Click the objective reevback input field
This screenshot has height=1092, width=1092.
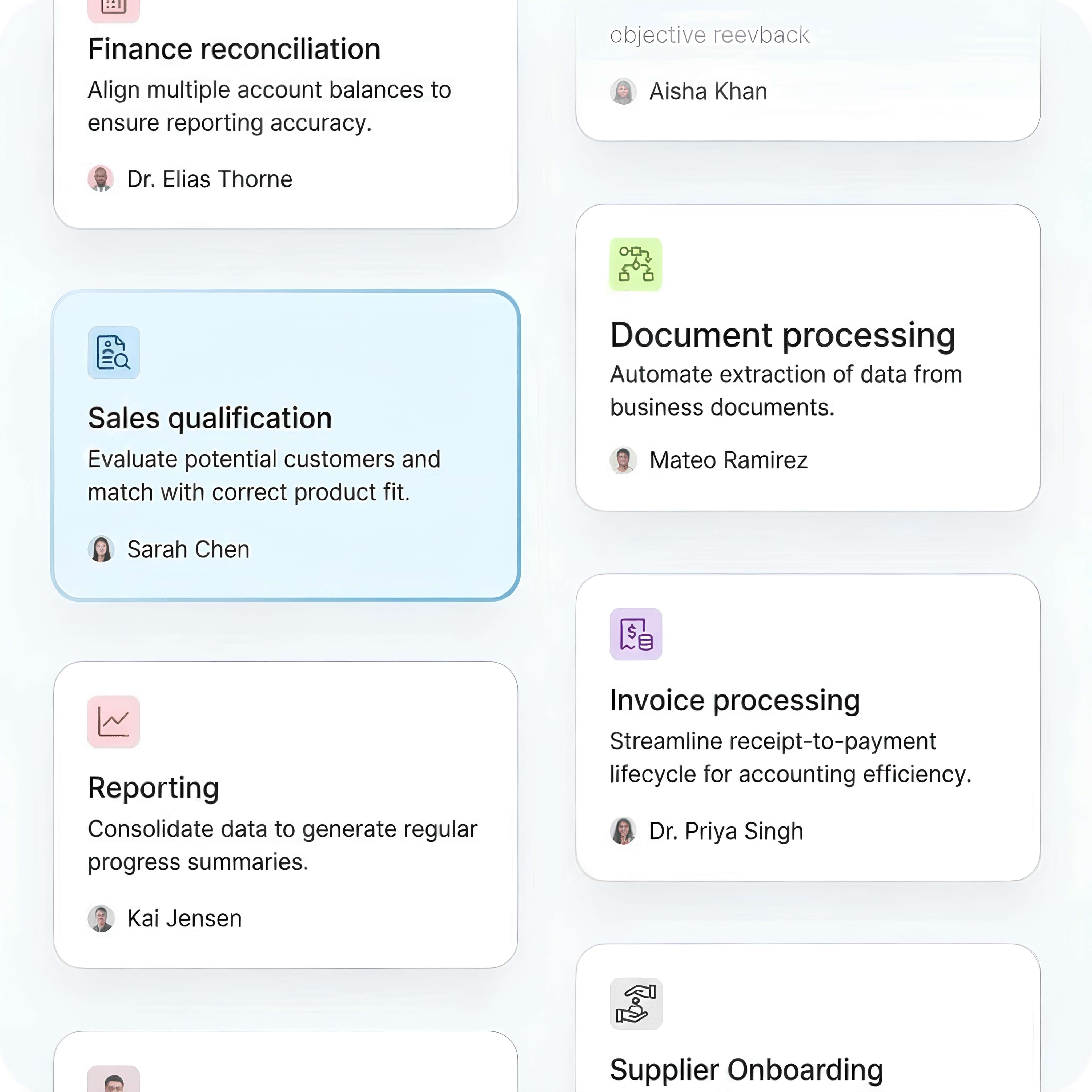[x=709, y=34]
